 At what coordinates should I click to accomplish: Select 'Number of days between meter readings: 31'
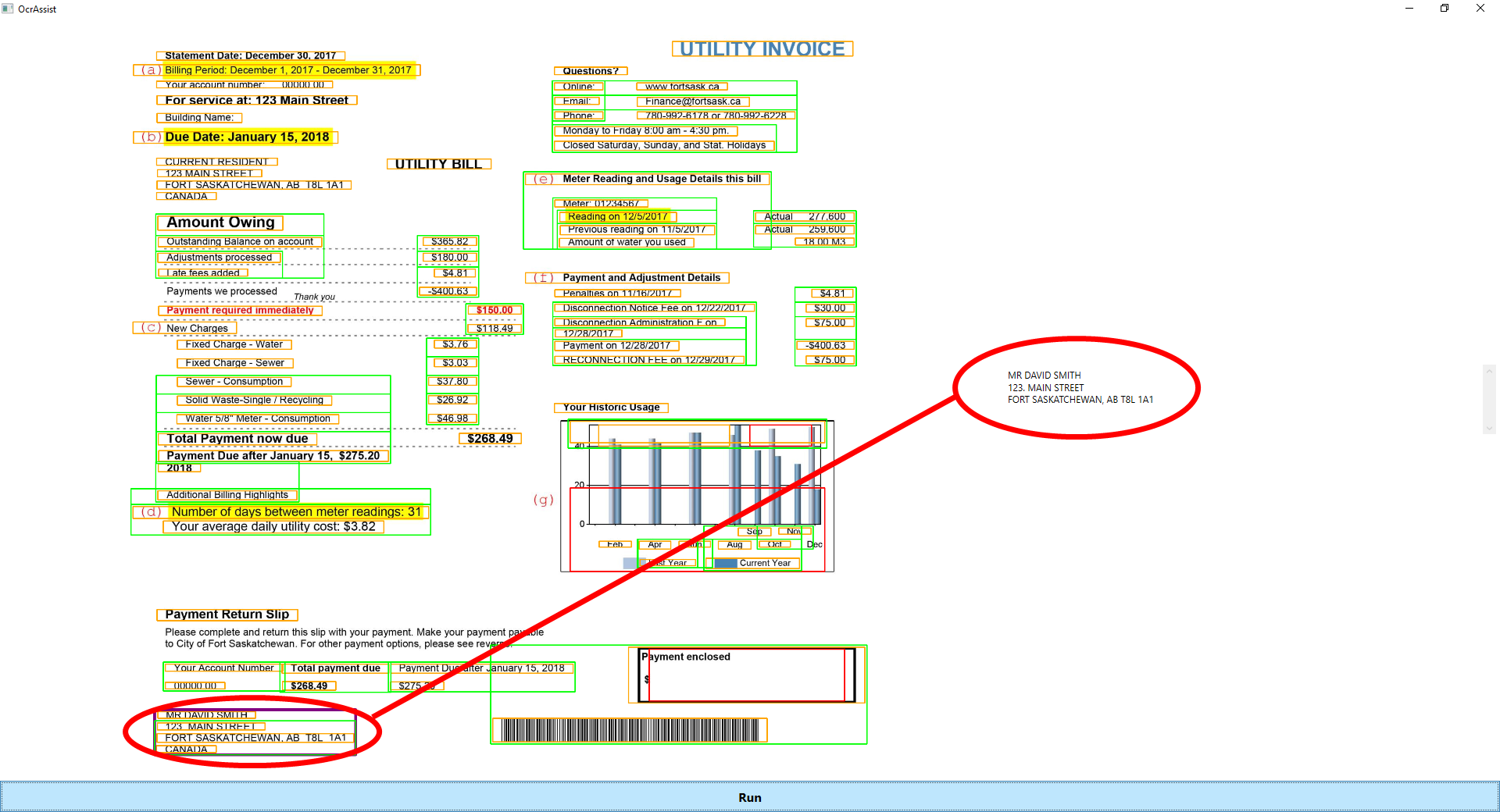pyautogui.click(x=297, y=512)
